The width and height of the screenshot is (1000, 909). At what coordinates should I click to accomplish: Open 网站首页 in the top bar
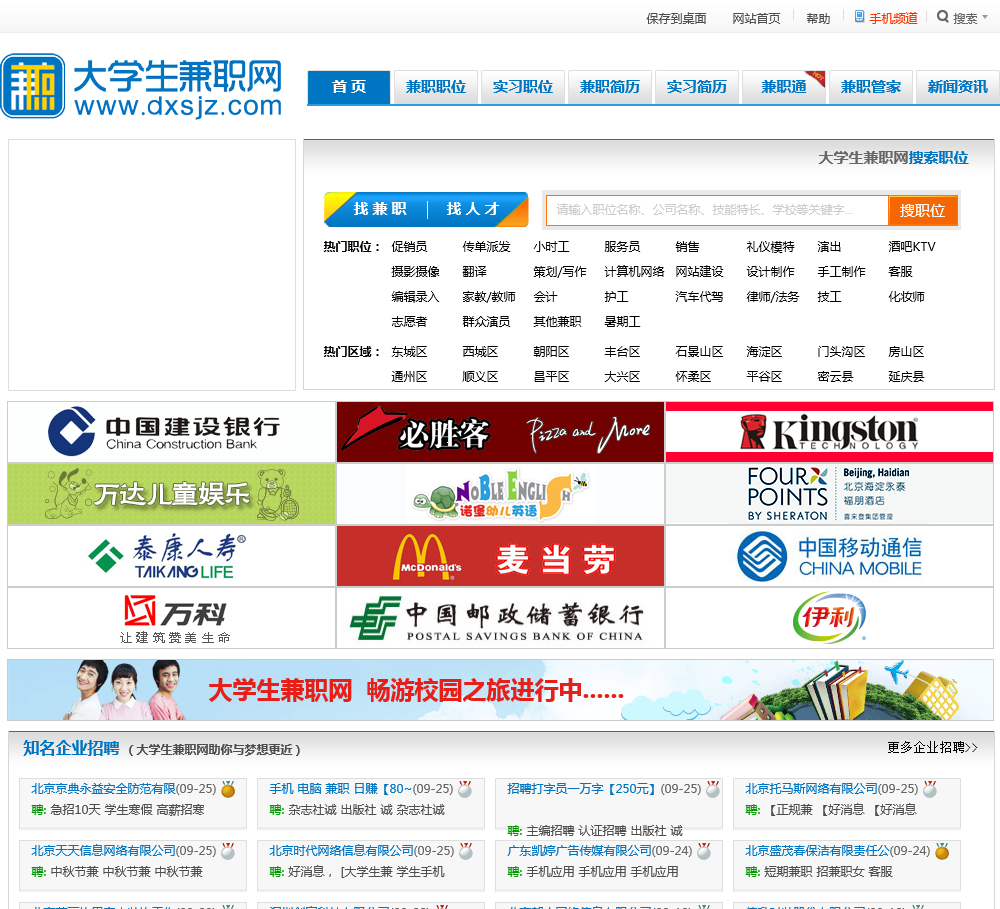pos(756,18)
